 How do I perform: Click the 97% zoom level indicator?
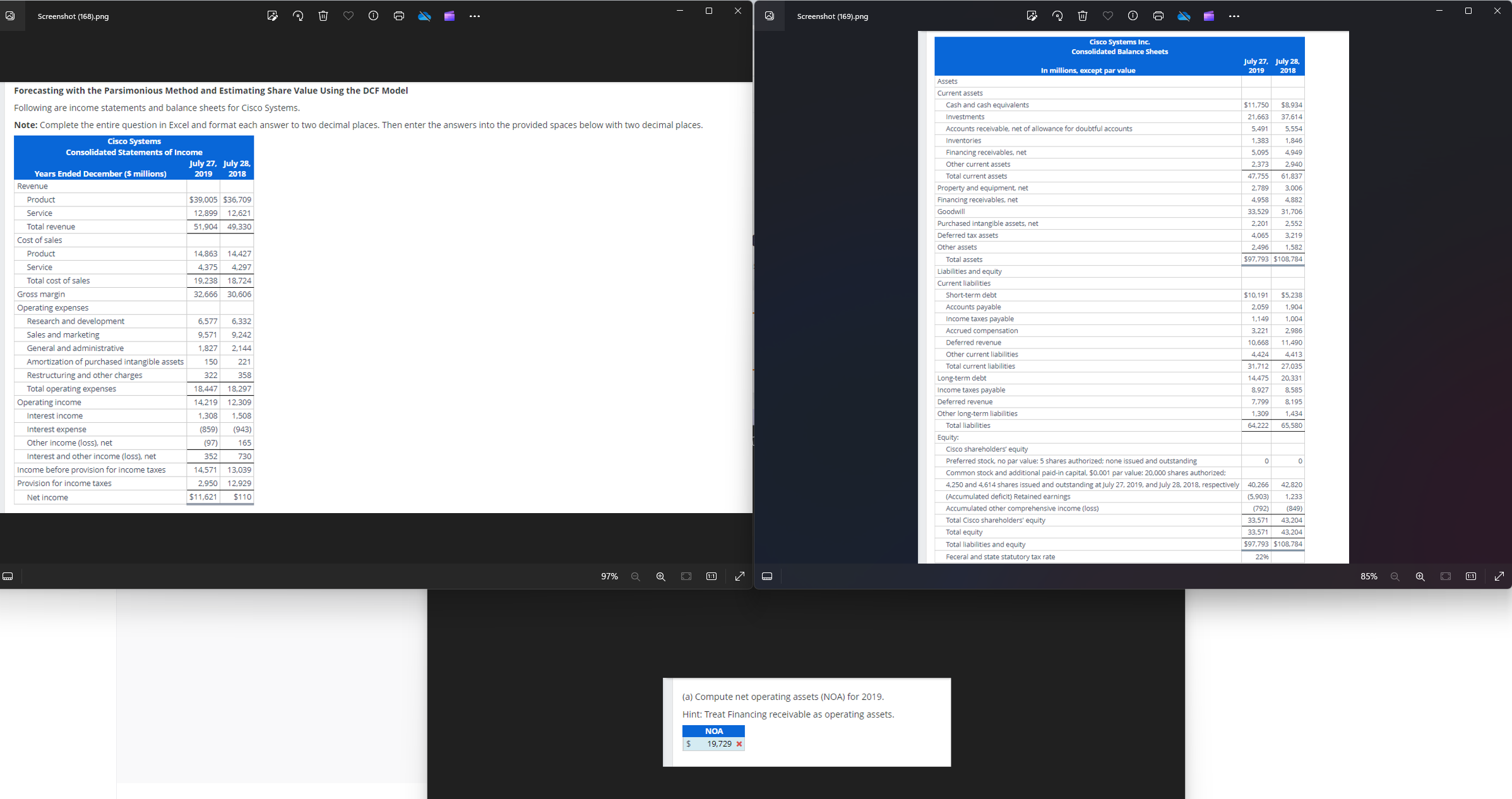pyautogui.click(x=609, y=576)
